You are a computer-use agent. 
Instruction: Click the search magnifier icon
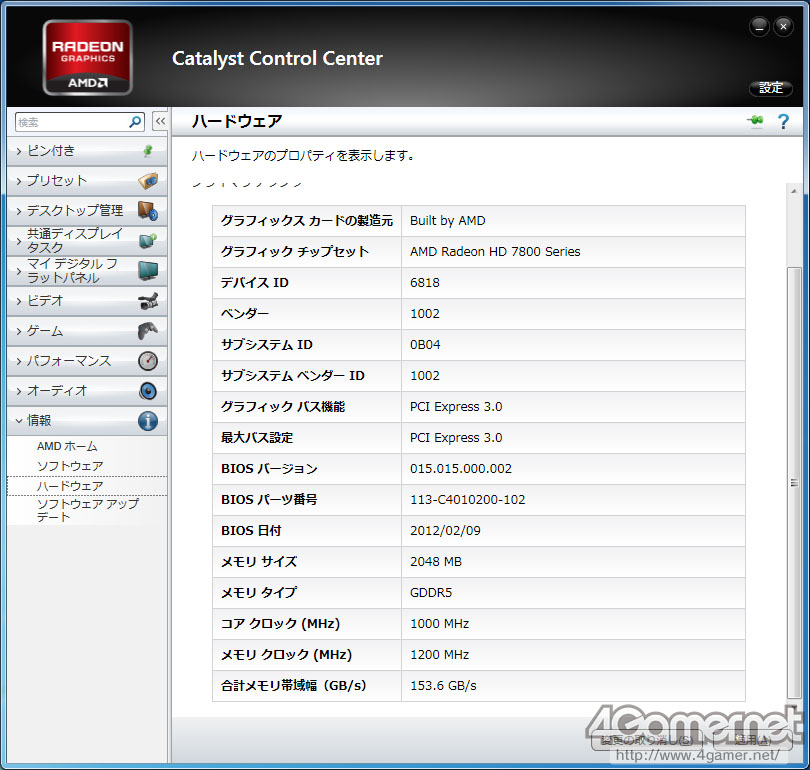pos(136,122)
